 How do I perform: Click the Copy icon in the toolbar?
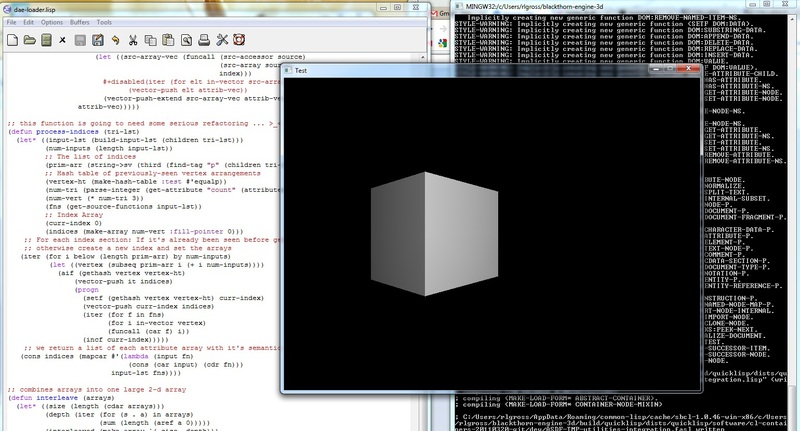tap(151, 40)
